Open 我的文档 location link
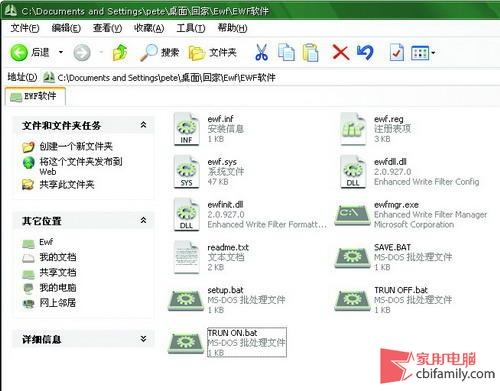 (58, 257)
